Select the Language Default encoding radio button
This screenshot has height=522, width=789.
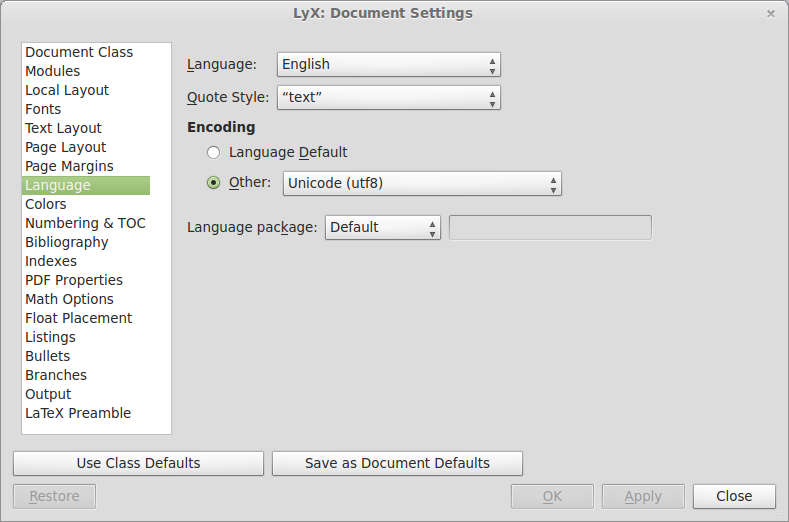click(x=213, y=153)
